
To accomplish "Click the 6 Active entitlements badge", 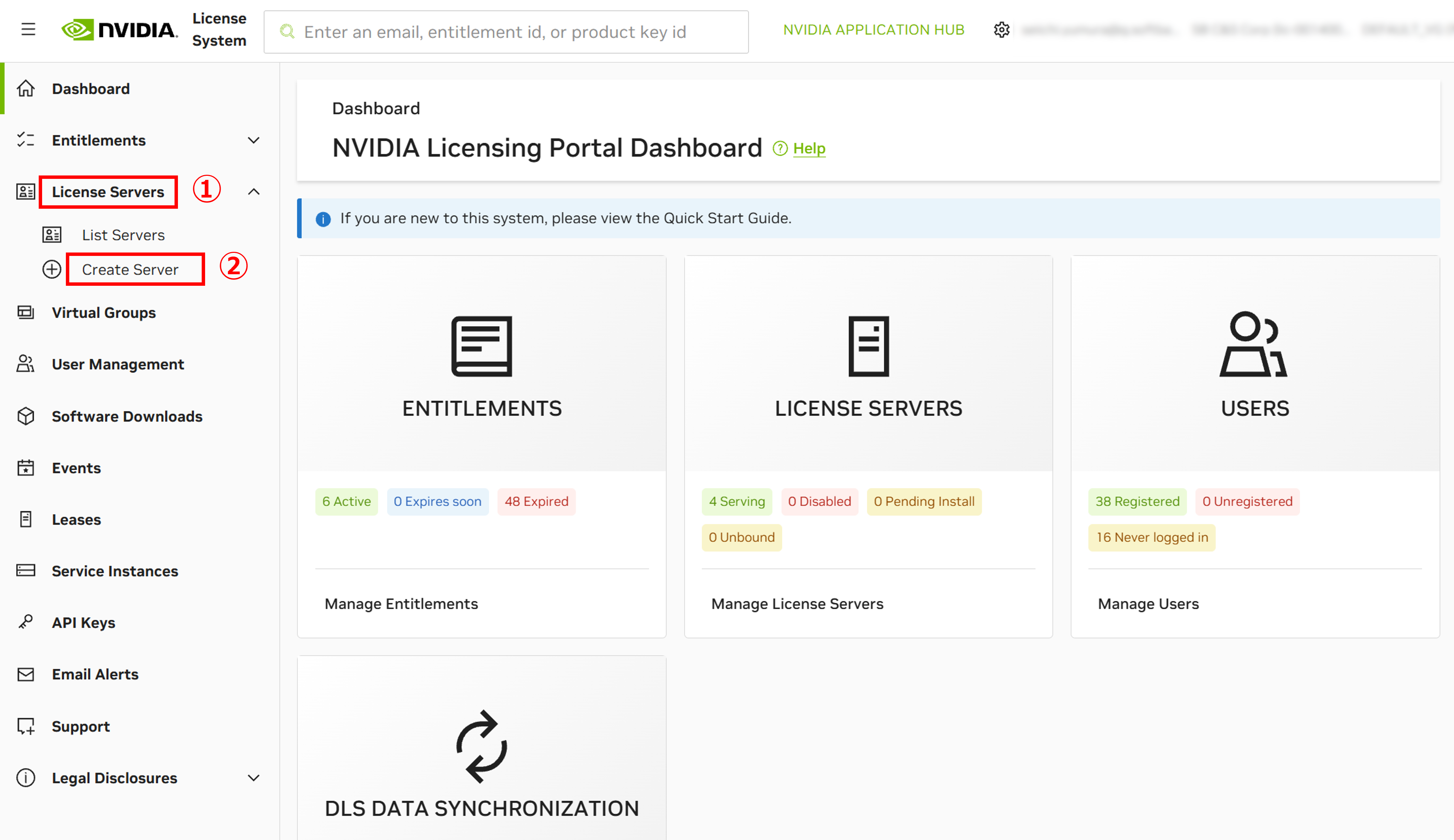I will tap(346, 502).
